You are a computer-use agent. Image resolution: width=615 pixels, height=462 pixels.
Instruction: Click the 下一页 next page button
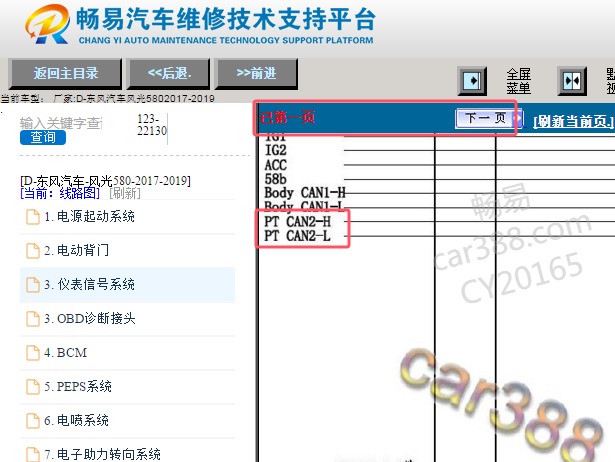(x=489, y=118)
